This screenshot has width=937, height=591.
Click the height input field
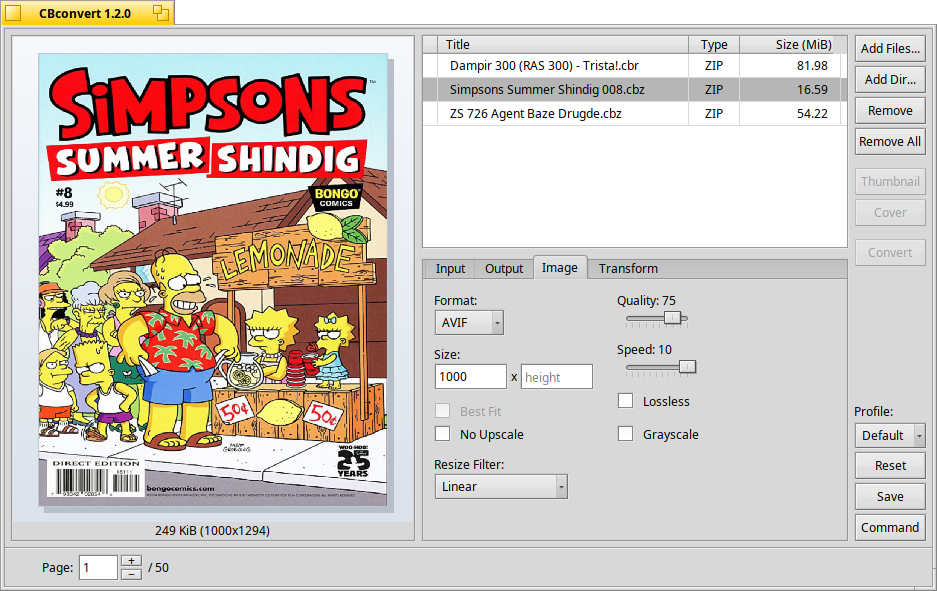point(556,376)
